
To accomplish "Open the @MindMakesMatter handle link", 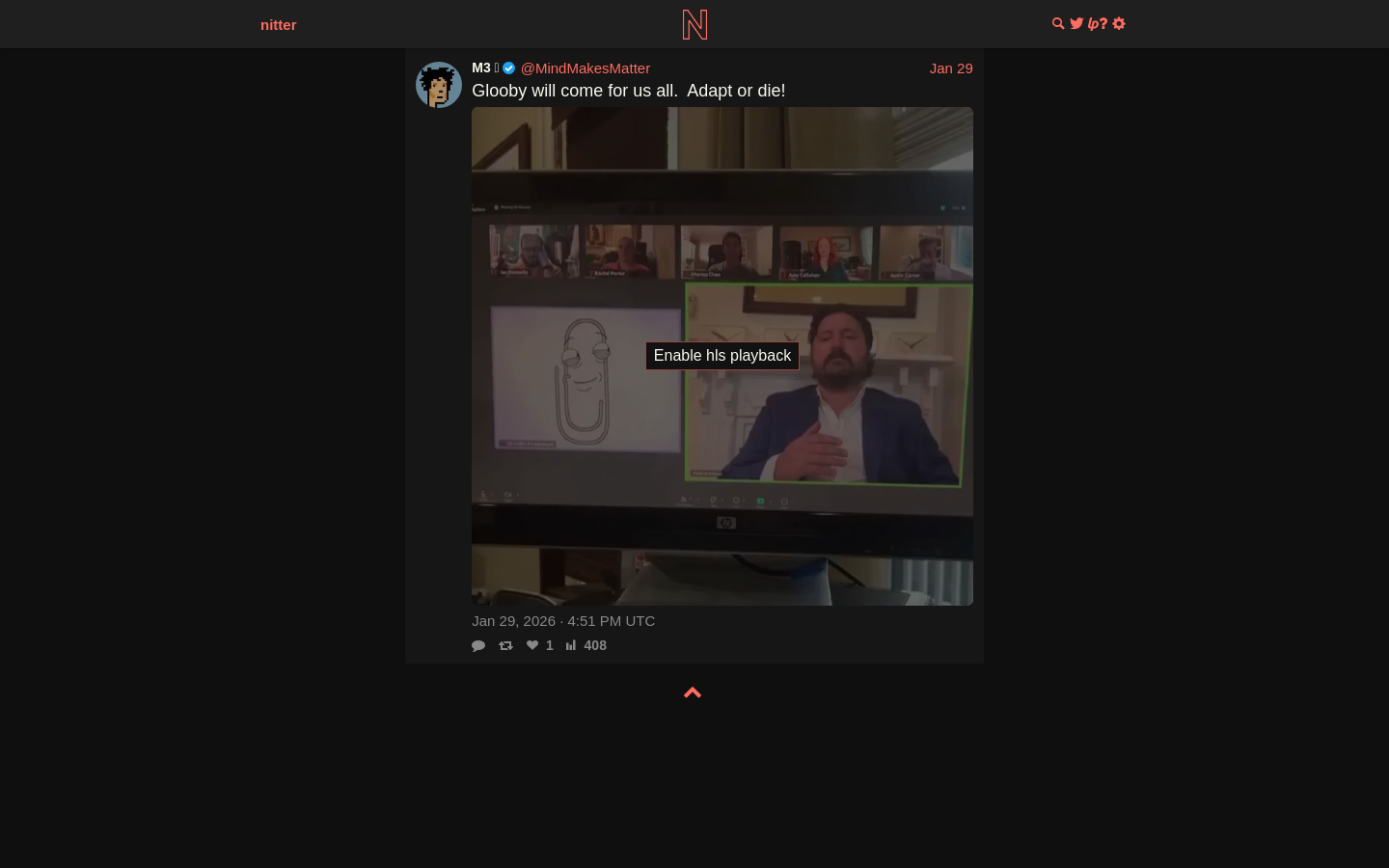I will [x=585, y=68].
